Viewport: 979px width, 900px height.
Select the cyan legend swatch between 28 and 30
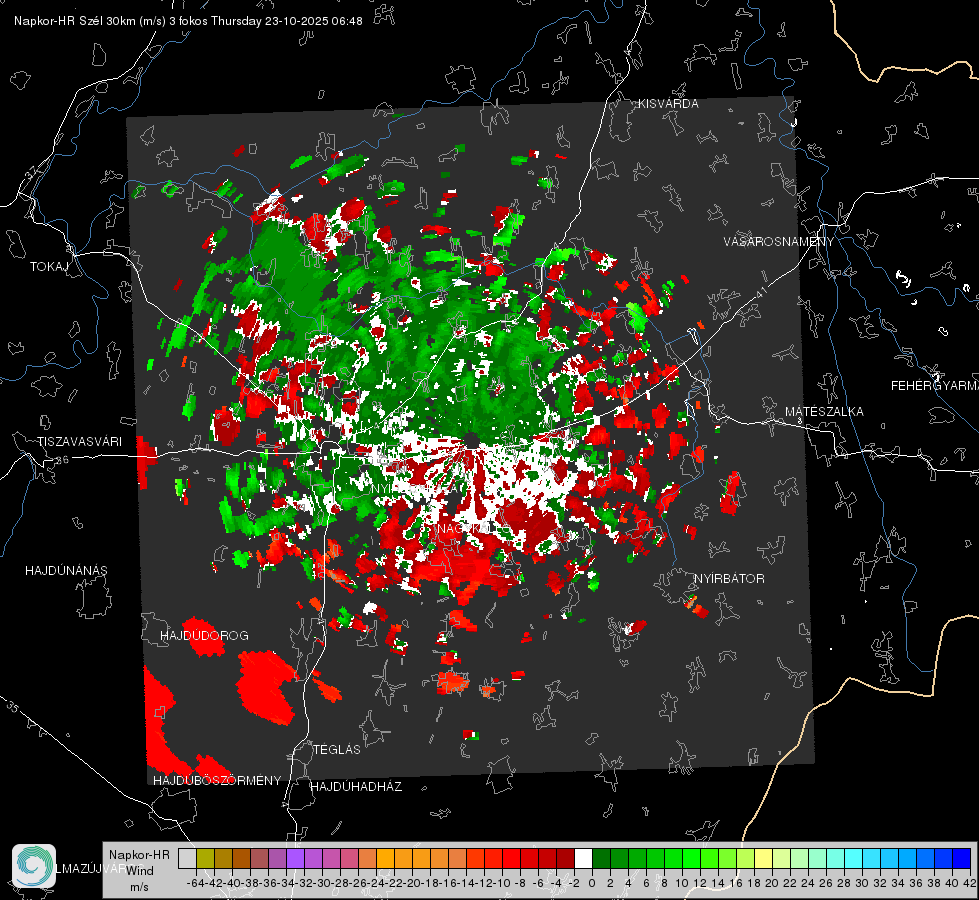click(853, 859)
